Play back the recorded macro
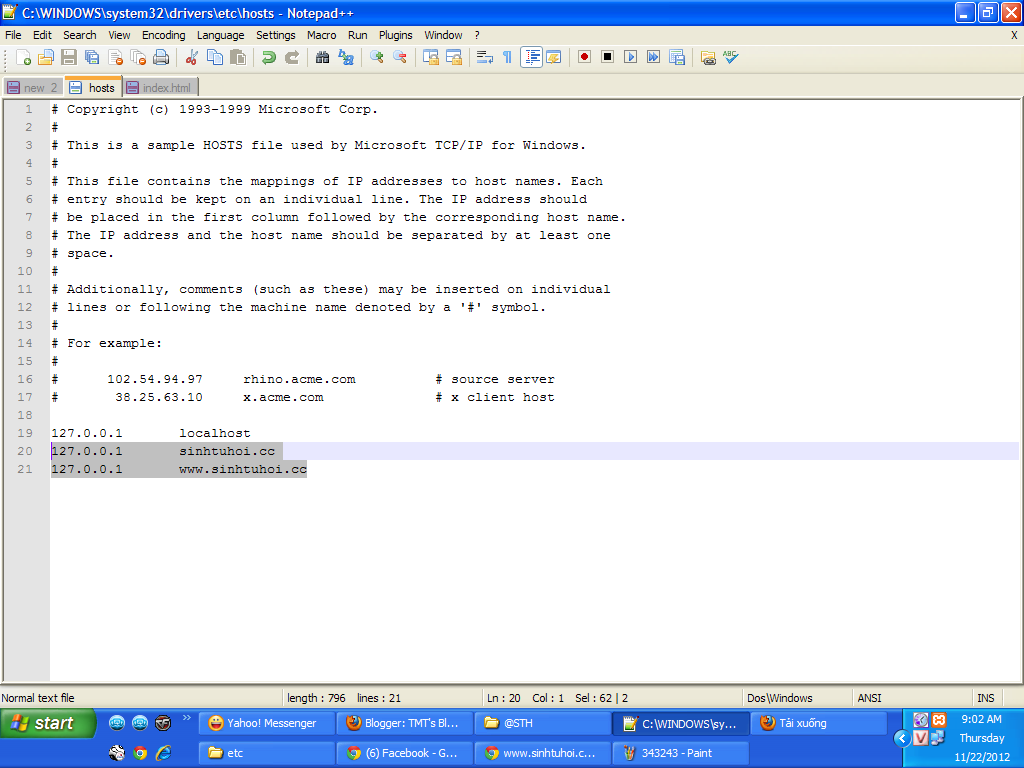 (x=630, y=57)
